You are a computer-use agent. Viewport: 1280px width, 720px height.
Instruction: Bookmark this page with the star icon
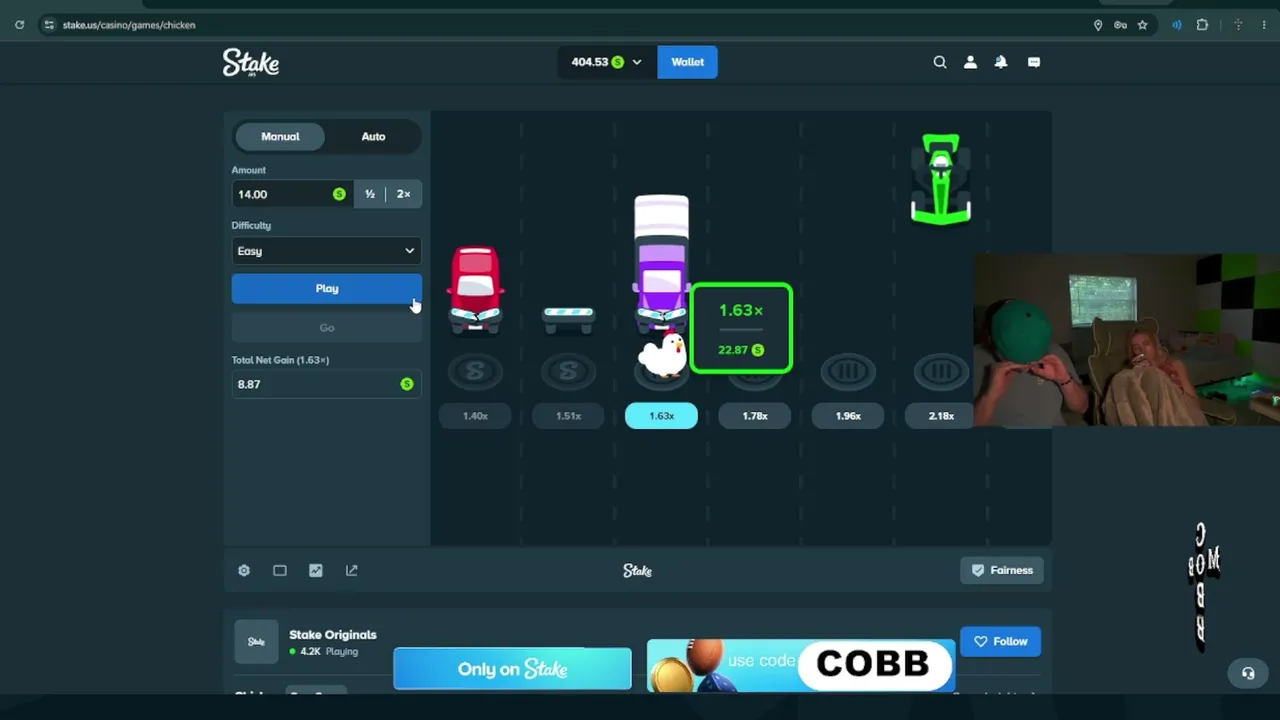pyautogui.click(x=1142, y=25)
